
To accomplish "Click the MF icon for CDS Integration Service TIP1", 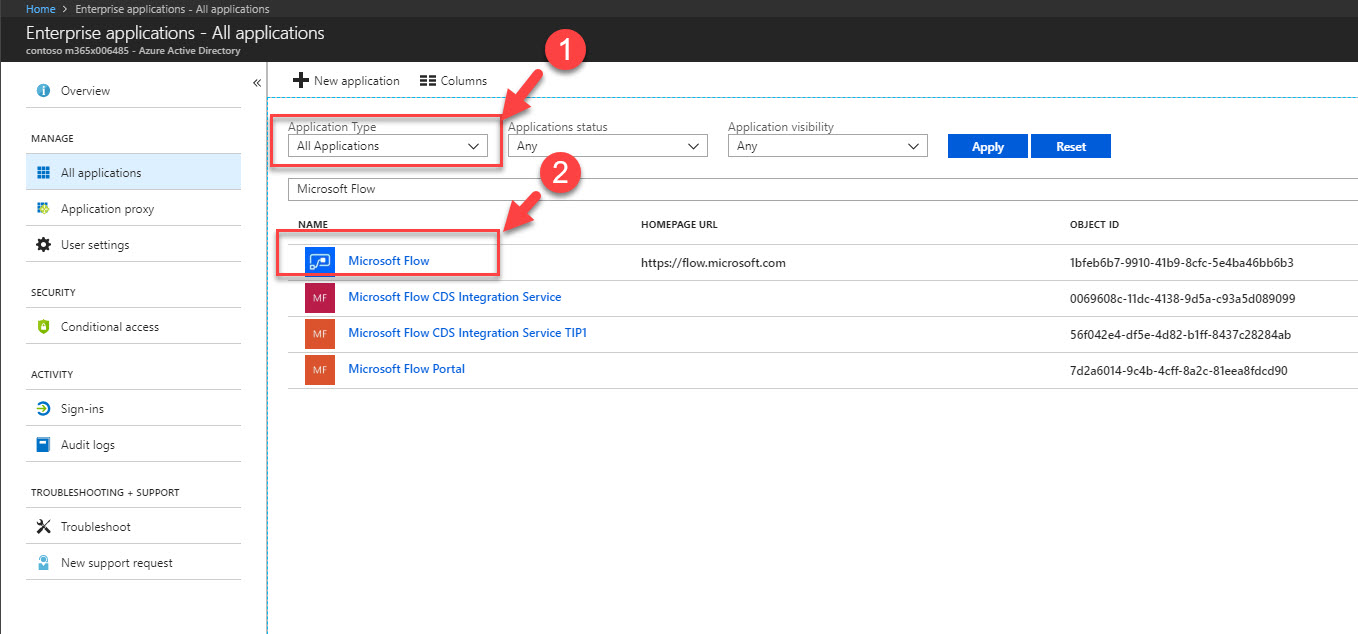I will coord(320,334).
